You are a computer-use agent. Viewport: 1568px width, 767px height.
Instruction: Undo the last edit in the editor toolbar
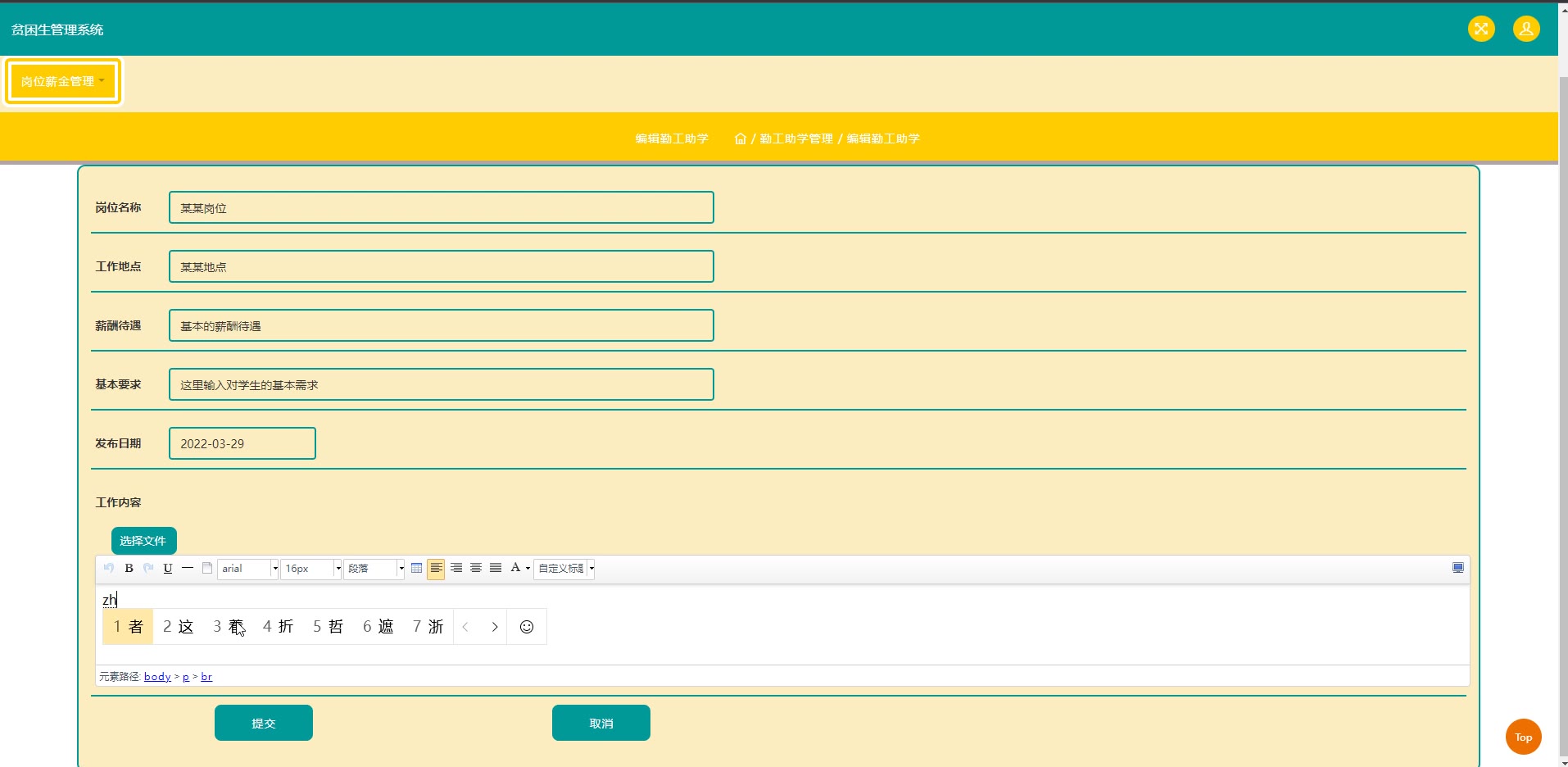click(x=109, y=568)
